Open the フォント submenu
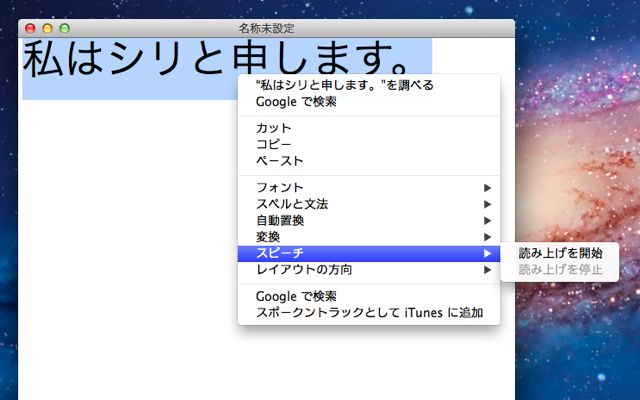 click(x=369, y=187)
